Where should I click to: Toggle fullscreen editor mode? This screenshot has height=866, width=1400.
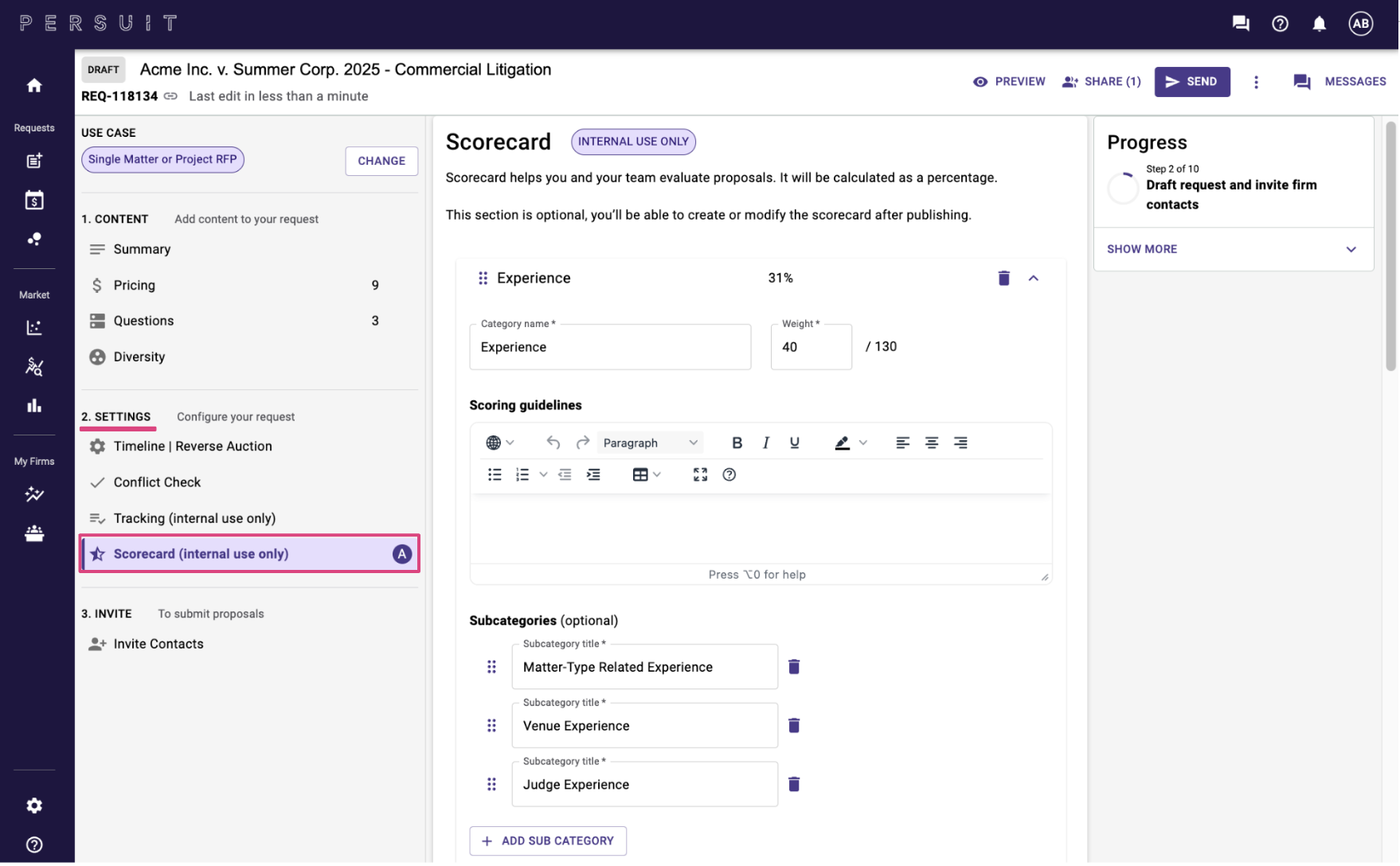701,474
